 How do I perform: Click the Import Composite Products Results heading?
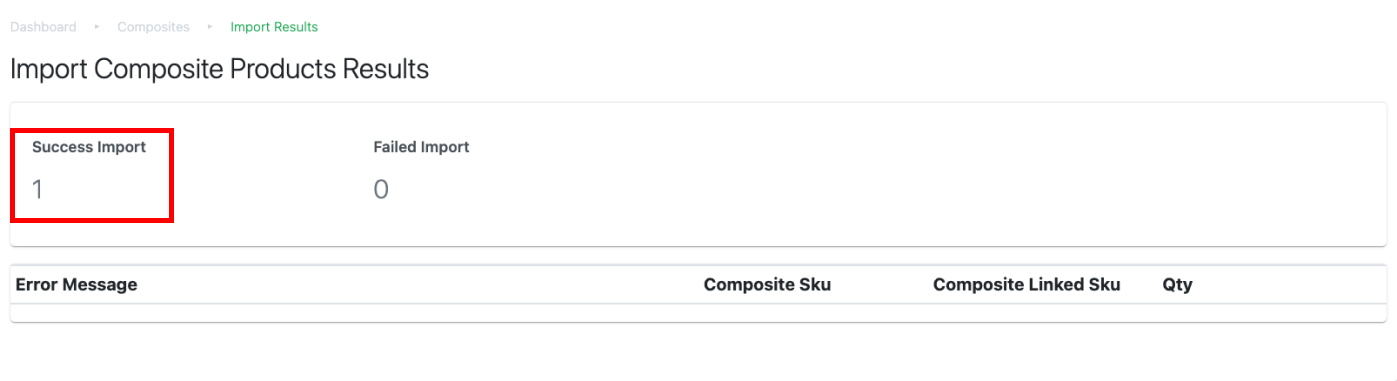click(x=219, y=69)
